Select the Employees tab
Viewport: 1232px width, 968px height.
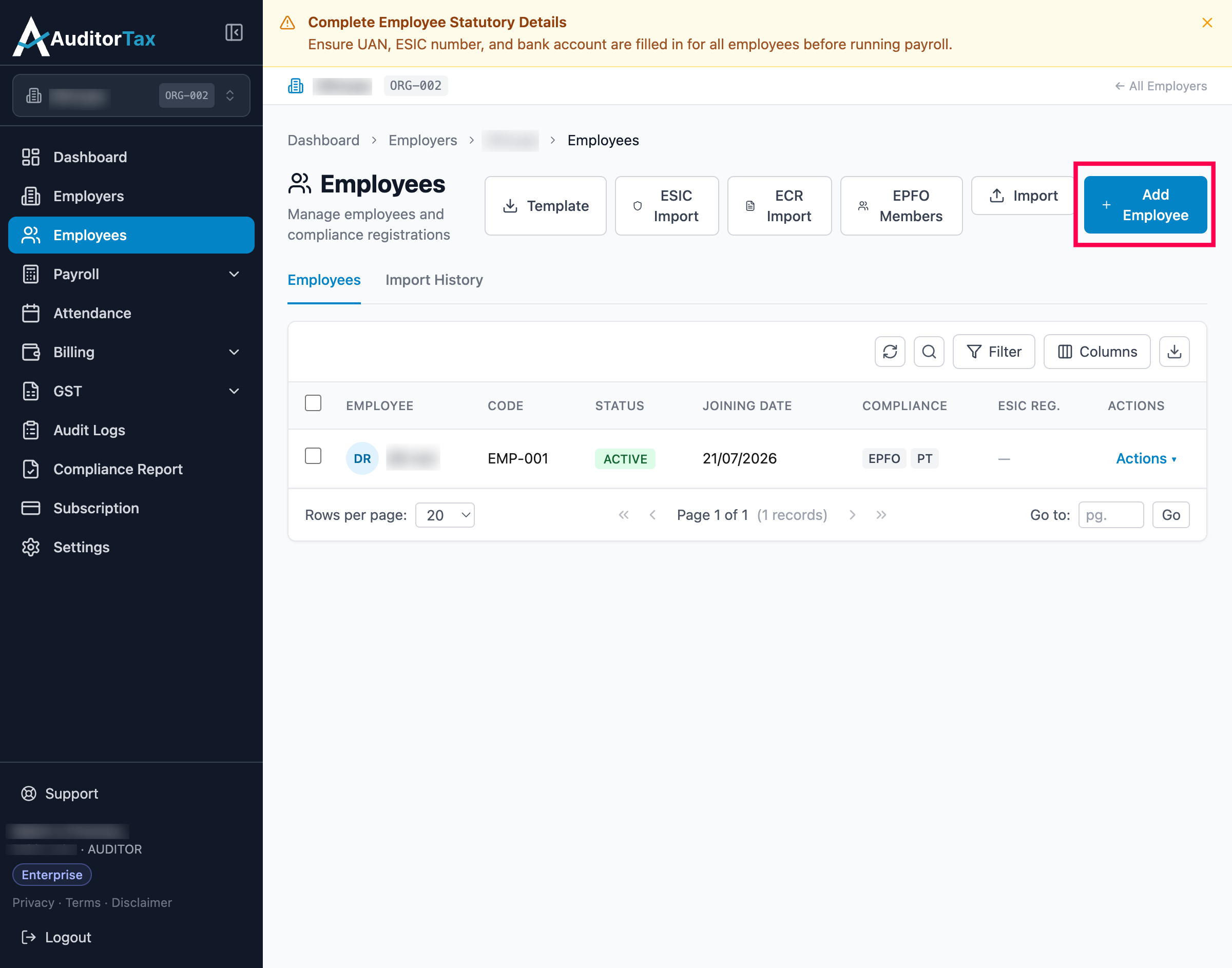[x=324, y=280]
